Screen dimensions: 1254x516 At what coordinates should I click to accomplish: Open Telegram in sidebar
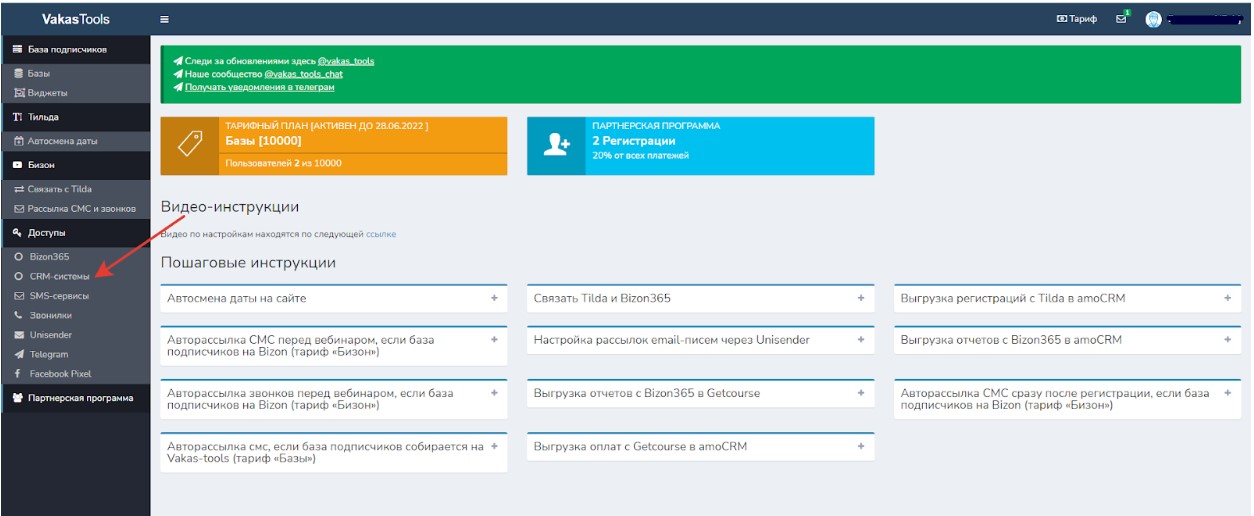click(x=48, y=354)
